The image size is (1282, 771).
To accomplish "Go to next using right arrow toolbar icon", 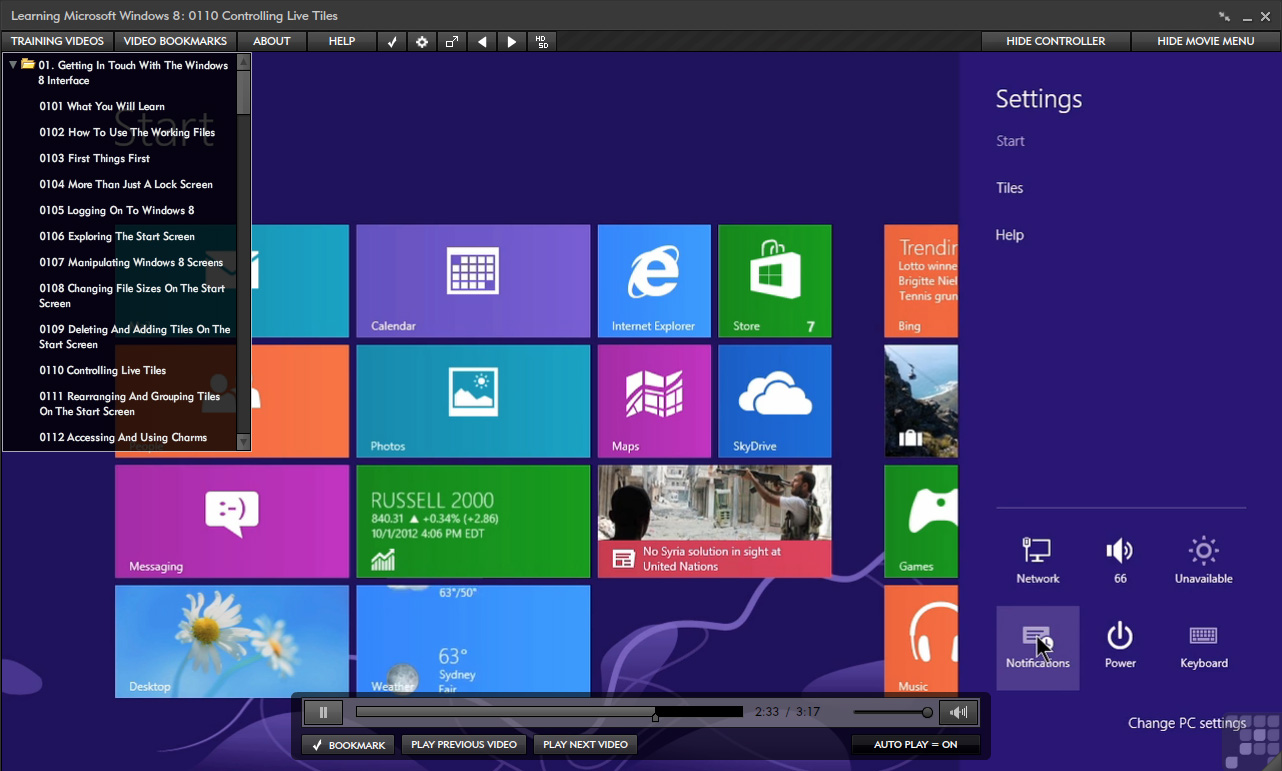I will pyautogui.click(x=512, y=41).
